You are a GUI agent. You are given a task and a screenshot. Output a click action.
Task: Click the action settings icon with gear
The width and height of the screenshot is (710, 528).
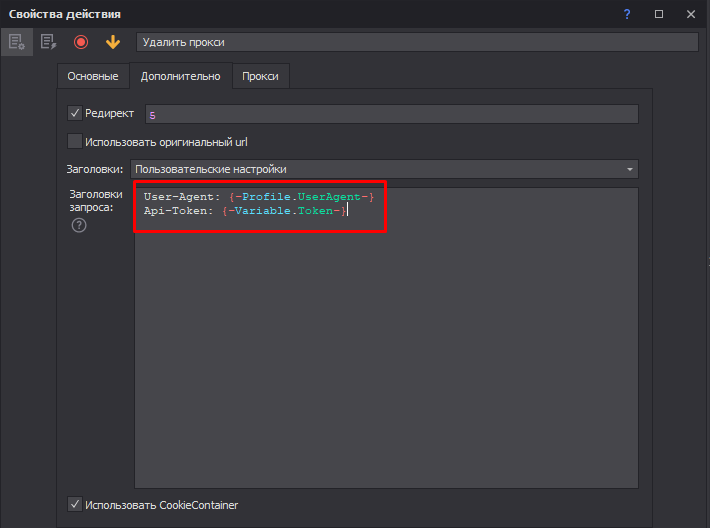(x=16, y=42)
